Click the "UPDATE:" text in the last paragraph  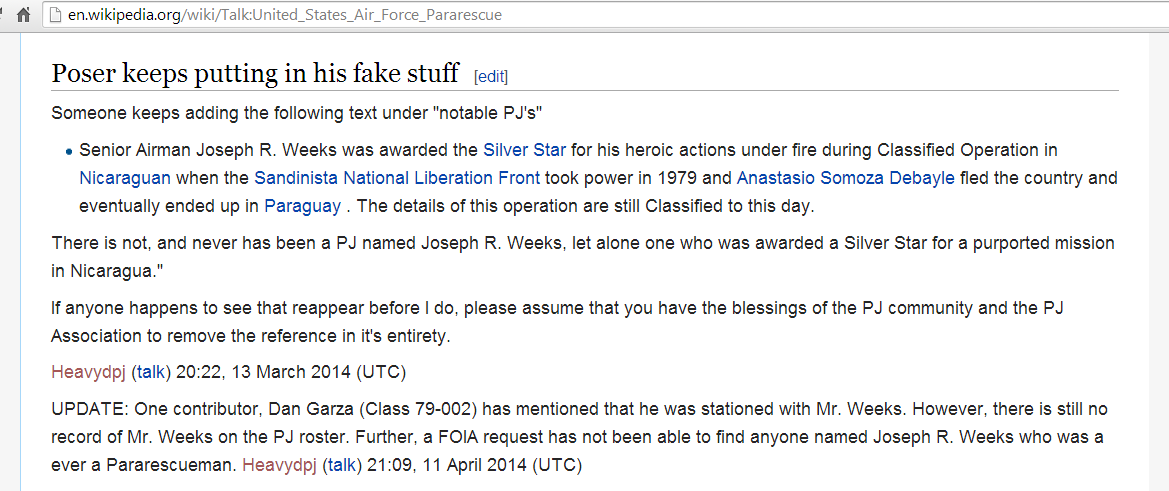(x=83, y=410)
